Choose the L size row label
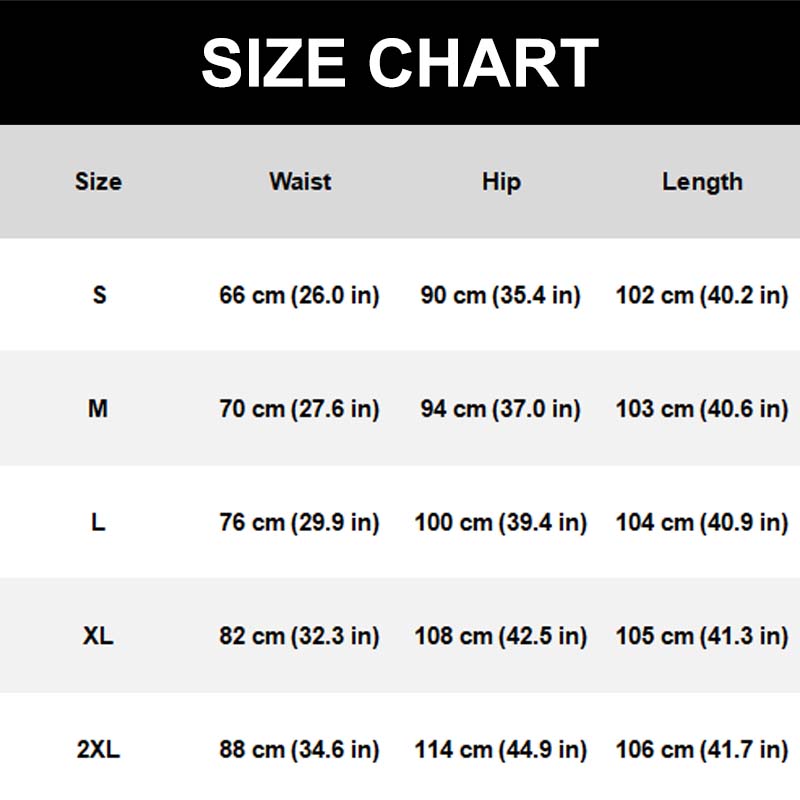The image size is (800, 800). pos(98,522)
